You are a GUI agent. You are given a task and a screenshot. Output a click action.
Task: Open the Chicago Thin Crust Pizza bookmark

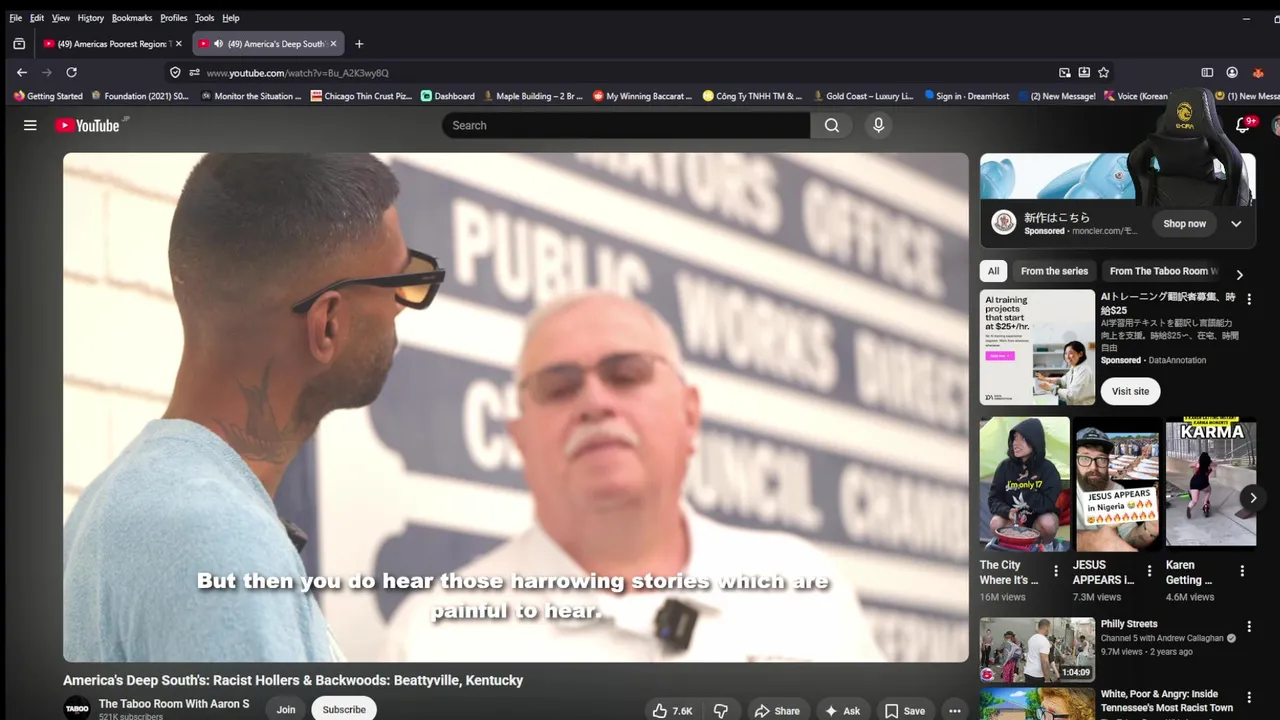[361, 96]
